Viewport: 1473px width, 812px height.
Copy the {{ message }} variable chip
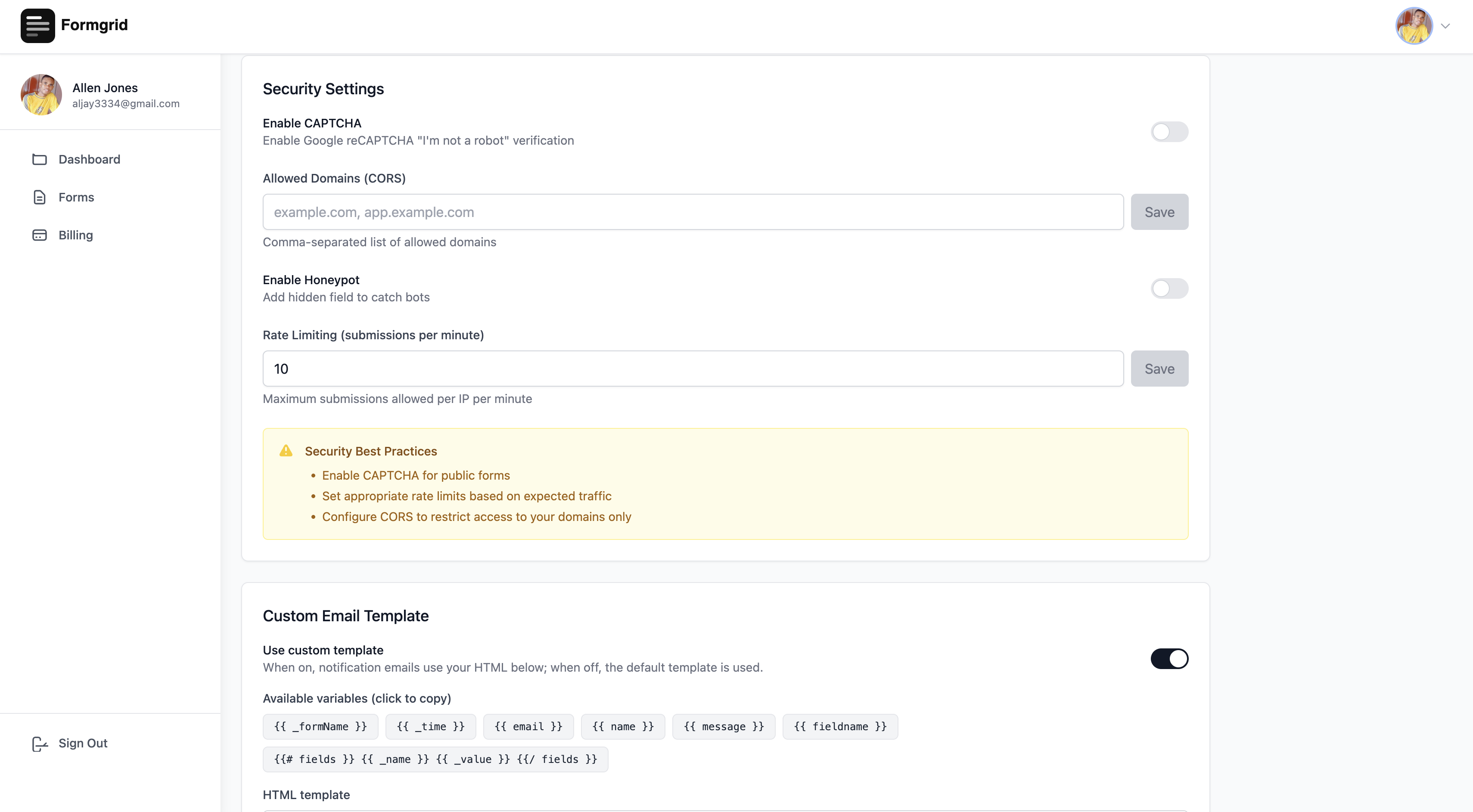point(723,727)
